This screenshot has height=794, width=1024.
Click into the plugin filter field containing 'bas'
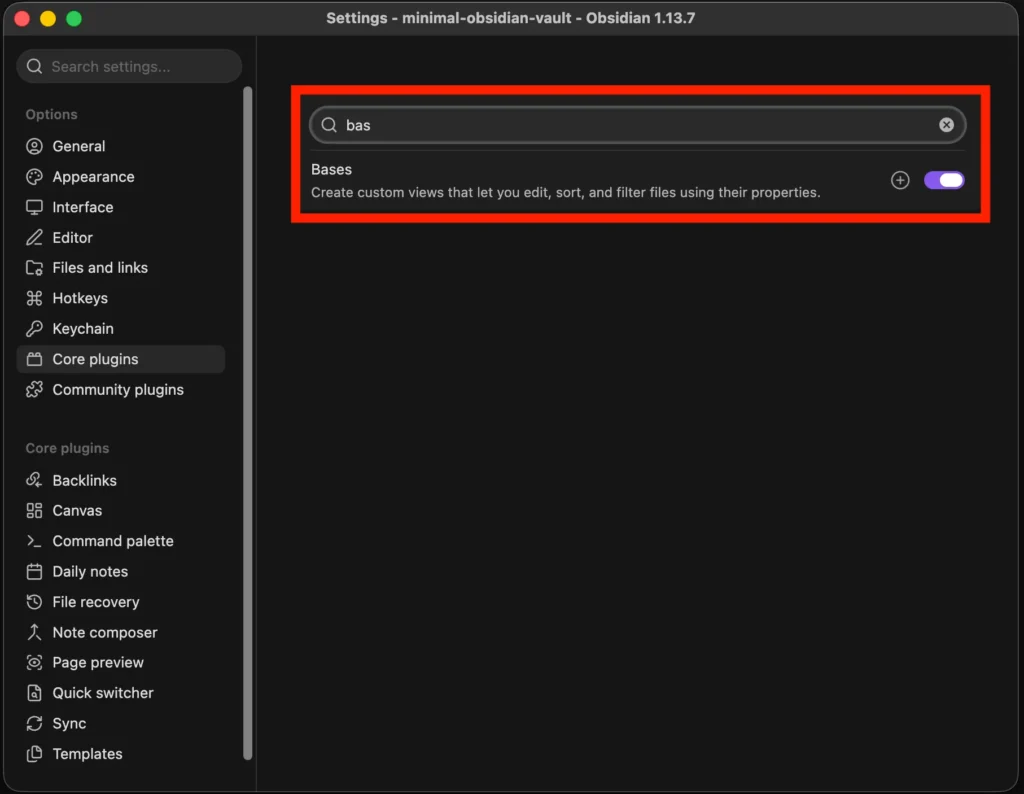[637, 125]
